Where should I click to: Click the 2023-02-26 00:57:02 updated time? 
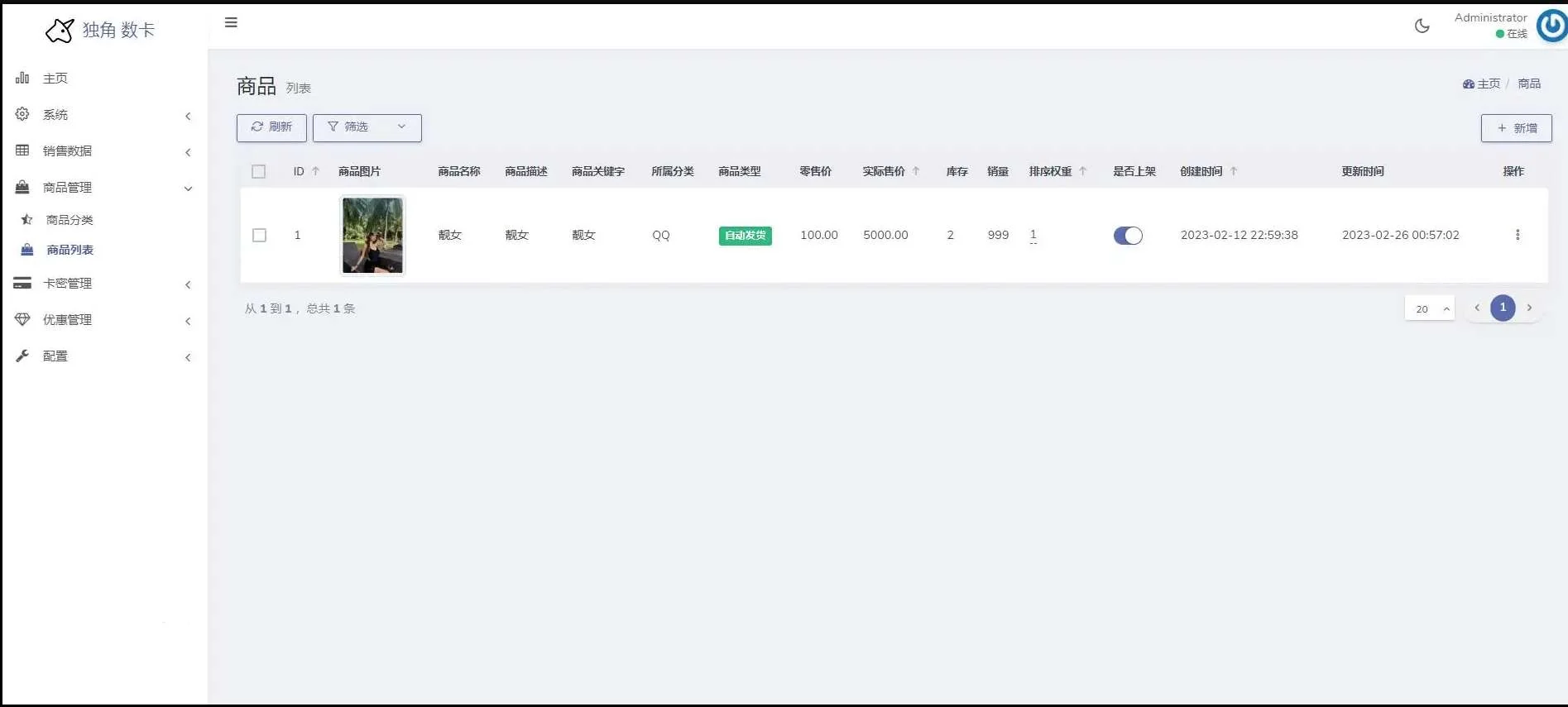tap(1400, 235)
